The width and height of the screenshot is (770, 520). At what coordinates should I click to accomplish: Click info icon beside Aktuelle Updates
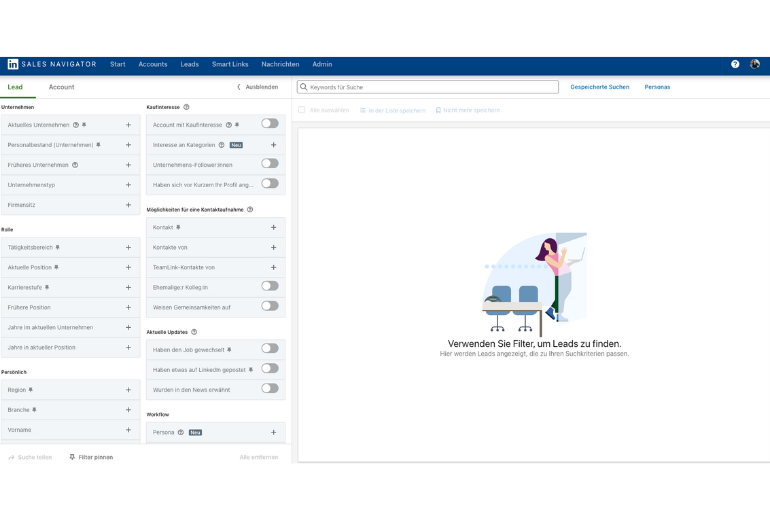[x=194, y=332]
